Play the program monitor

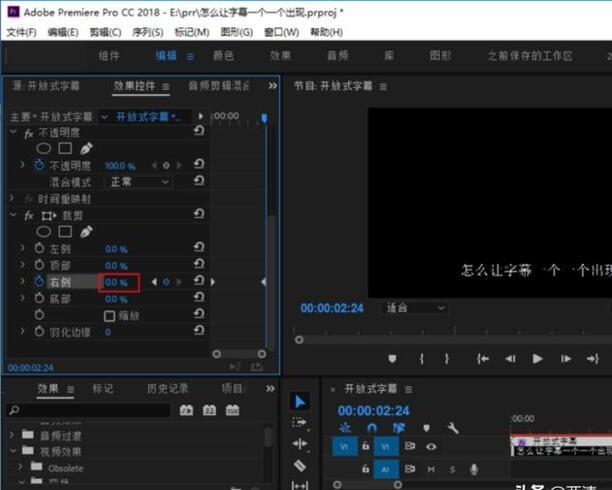click(537, 358)
